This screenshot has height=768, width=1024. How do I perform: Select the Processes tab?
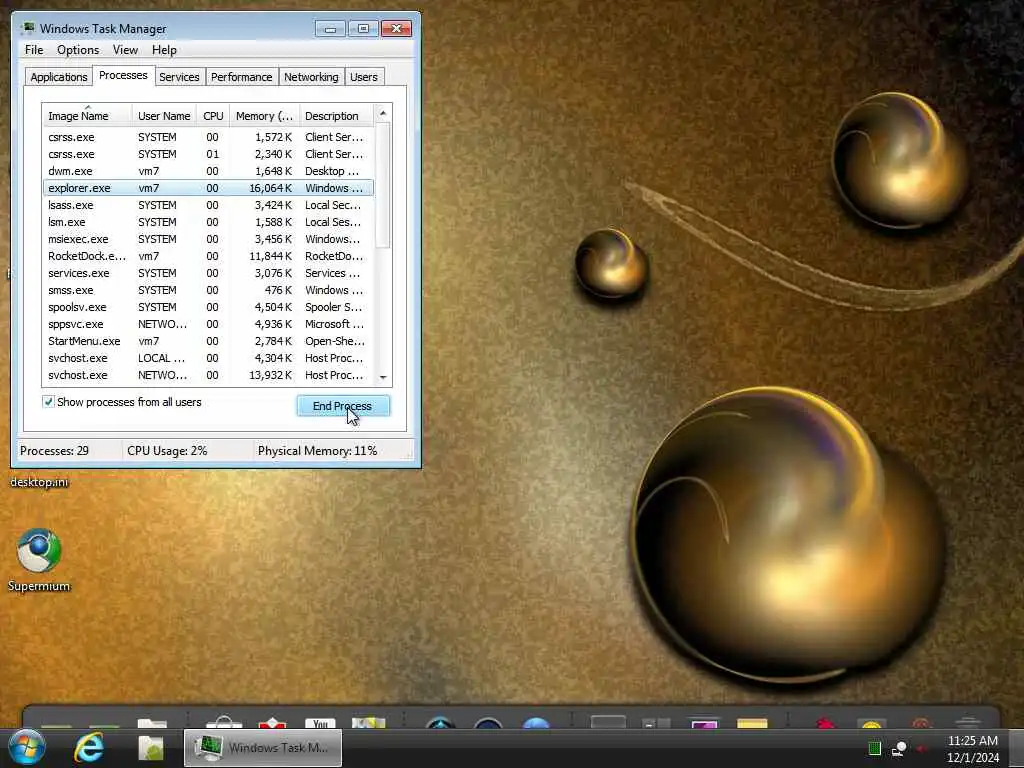(x=123, y=75)
